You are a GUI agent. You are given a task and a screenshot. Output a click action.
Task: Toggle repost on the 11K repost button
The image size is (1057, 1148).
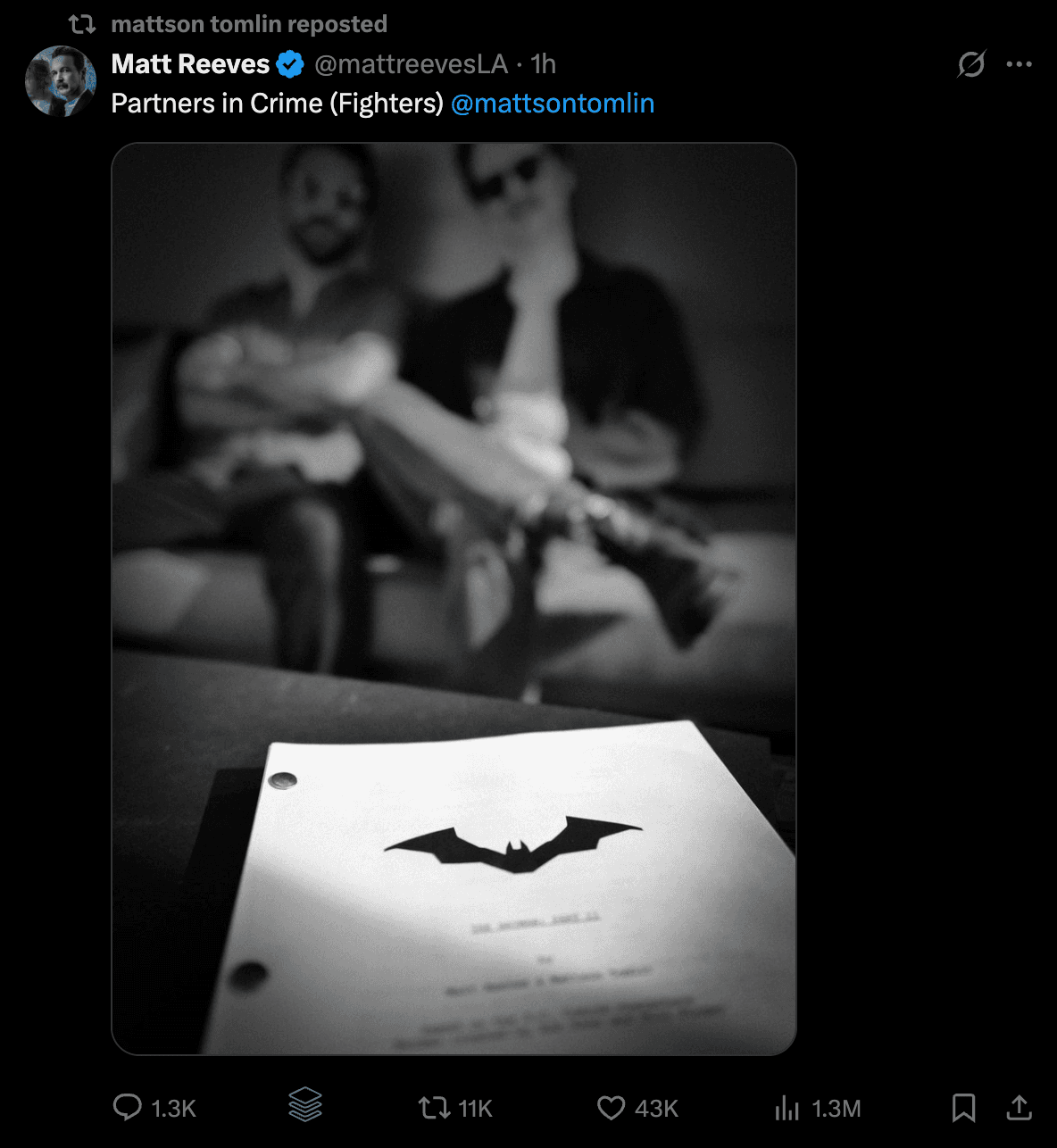tap(435, 1108)
